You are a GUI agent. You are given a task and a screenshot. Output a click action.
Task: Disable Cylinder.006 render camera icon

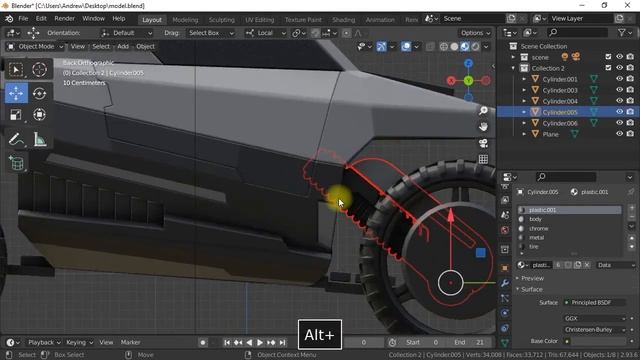(x=630, y=122)
